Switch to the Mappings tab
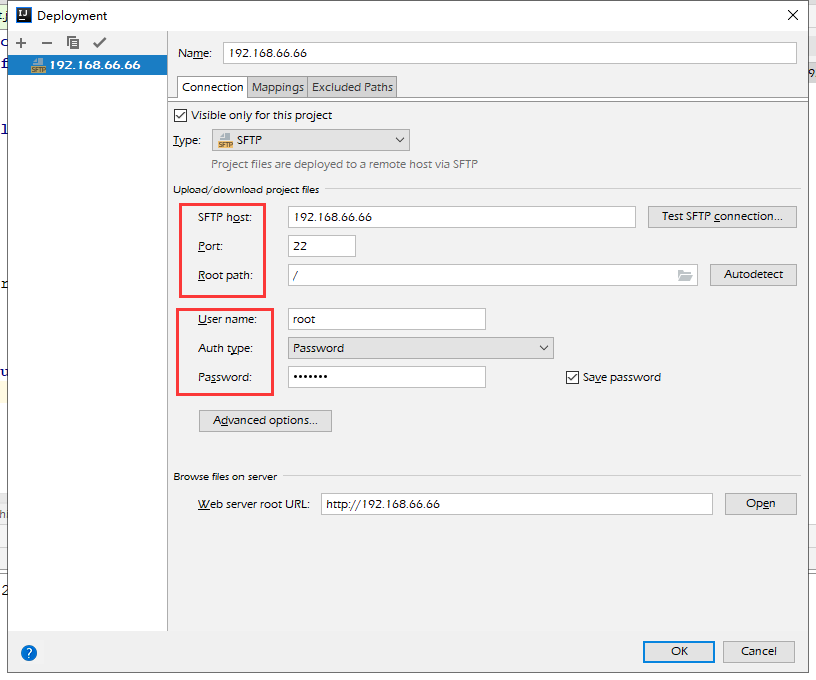This screenshot has height=680, width=816. tap(277, 87)
